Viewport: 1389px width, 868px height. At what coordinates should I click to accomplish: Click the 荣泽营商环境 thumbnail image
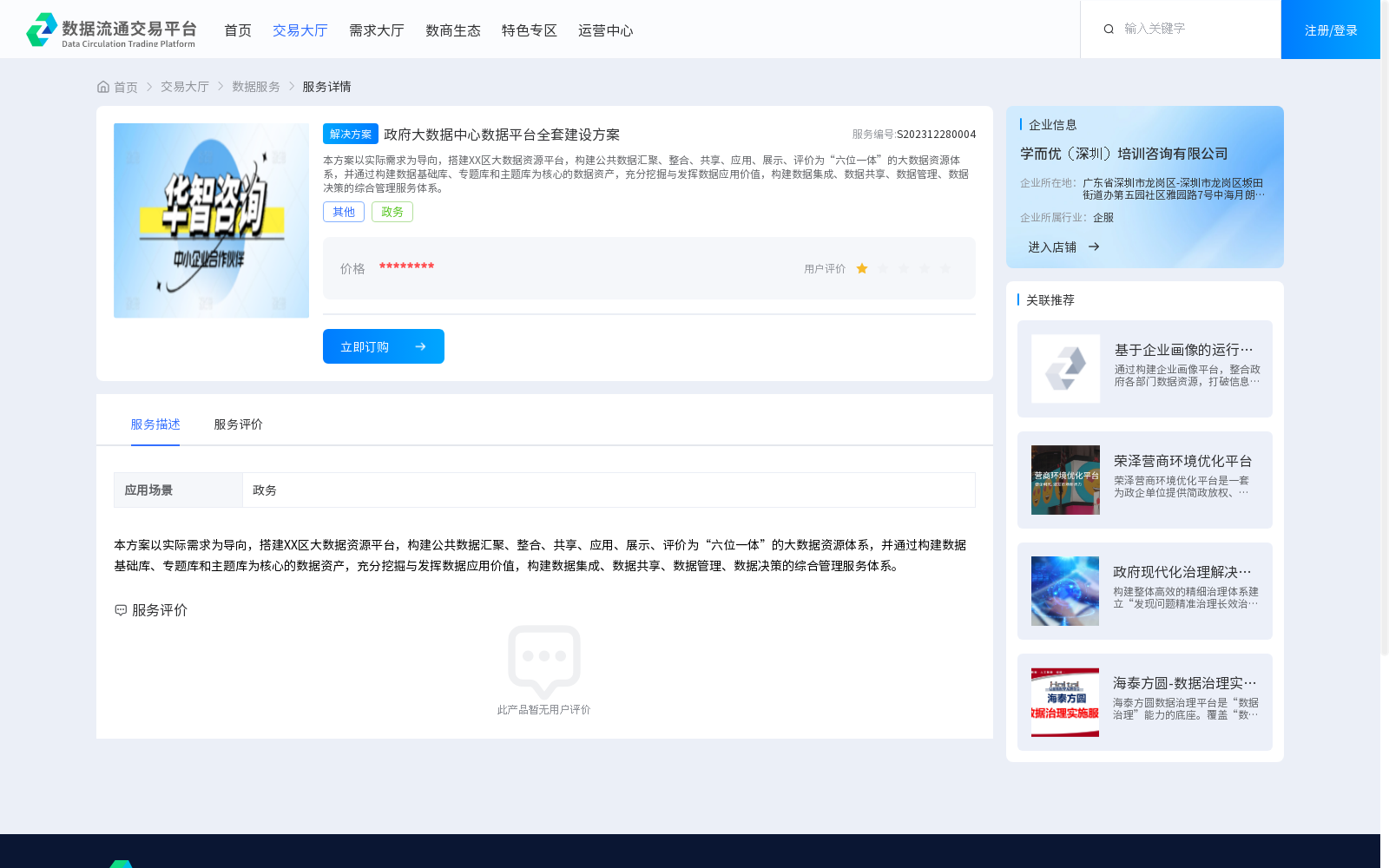[x=1065, y=480]
